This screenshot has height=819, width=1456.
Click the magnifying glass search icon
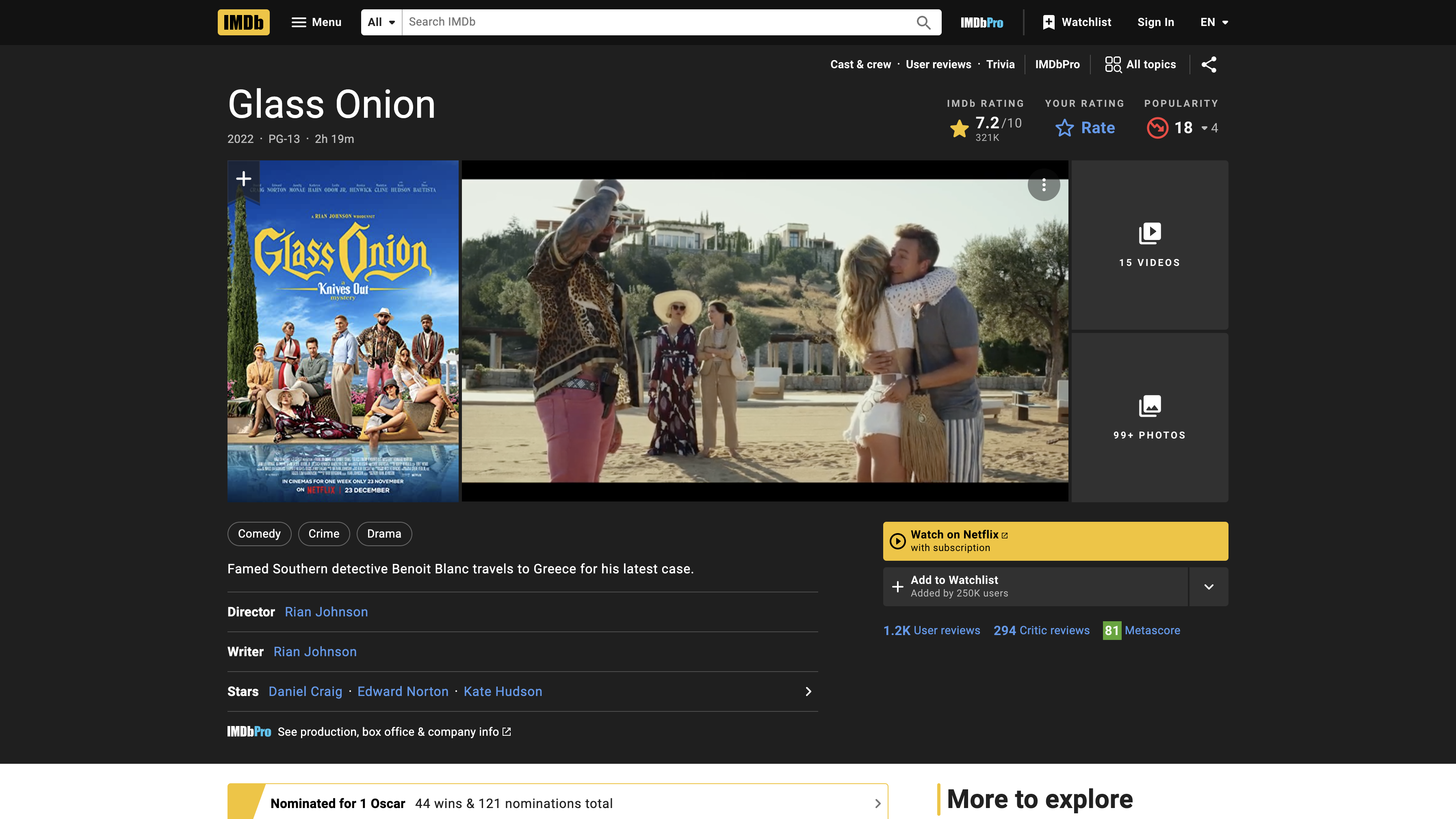tap(923, 22)
